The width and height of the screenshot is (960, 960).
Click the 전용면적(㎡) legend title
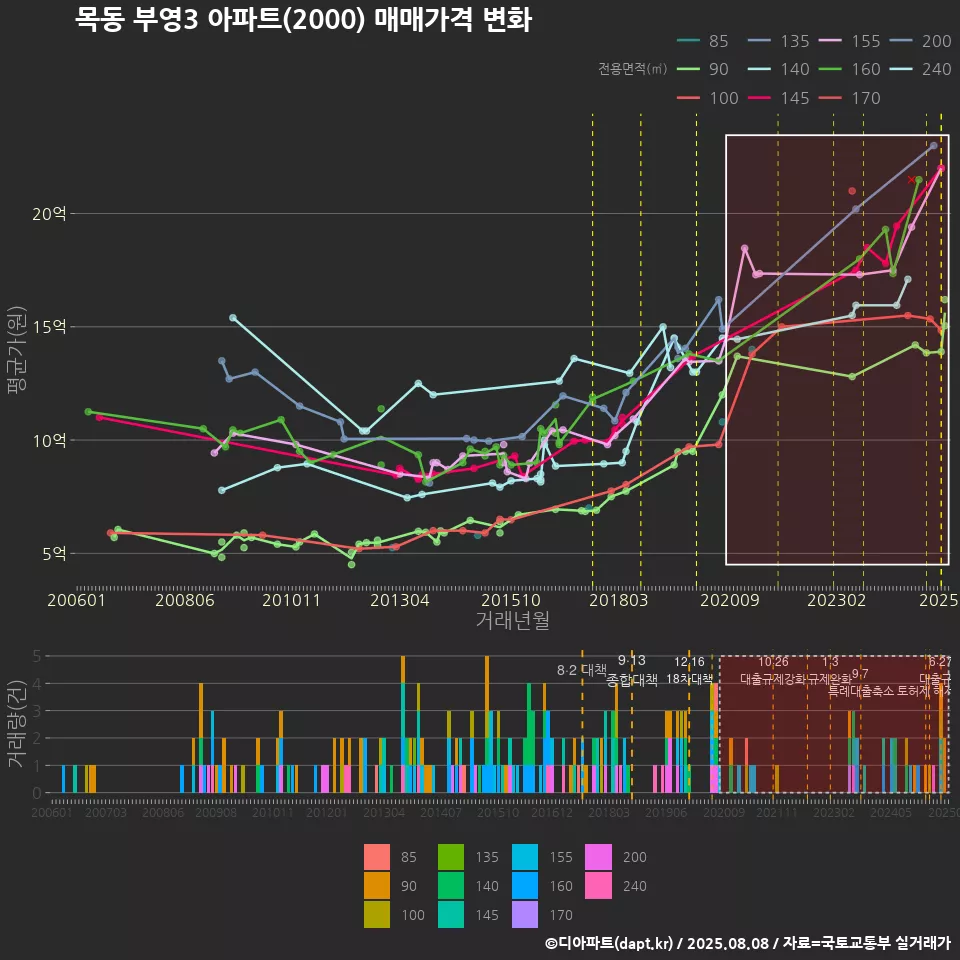pos(632,69)
